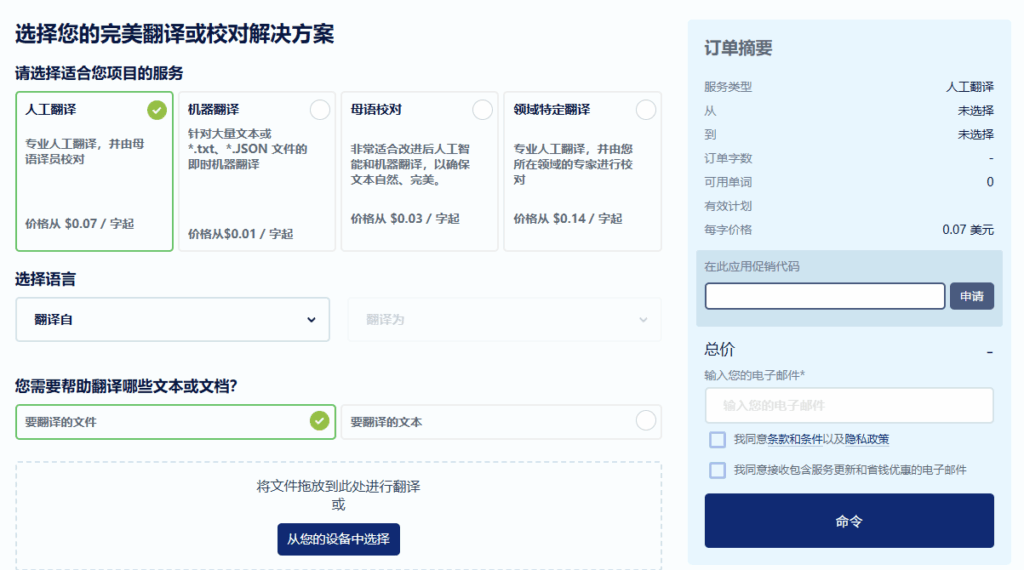The width and height of the screenshot is (1024, 570).
Task: Click green checkmark on 要翻译的文件 option
Action: click(319, 421)
